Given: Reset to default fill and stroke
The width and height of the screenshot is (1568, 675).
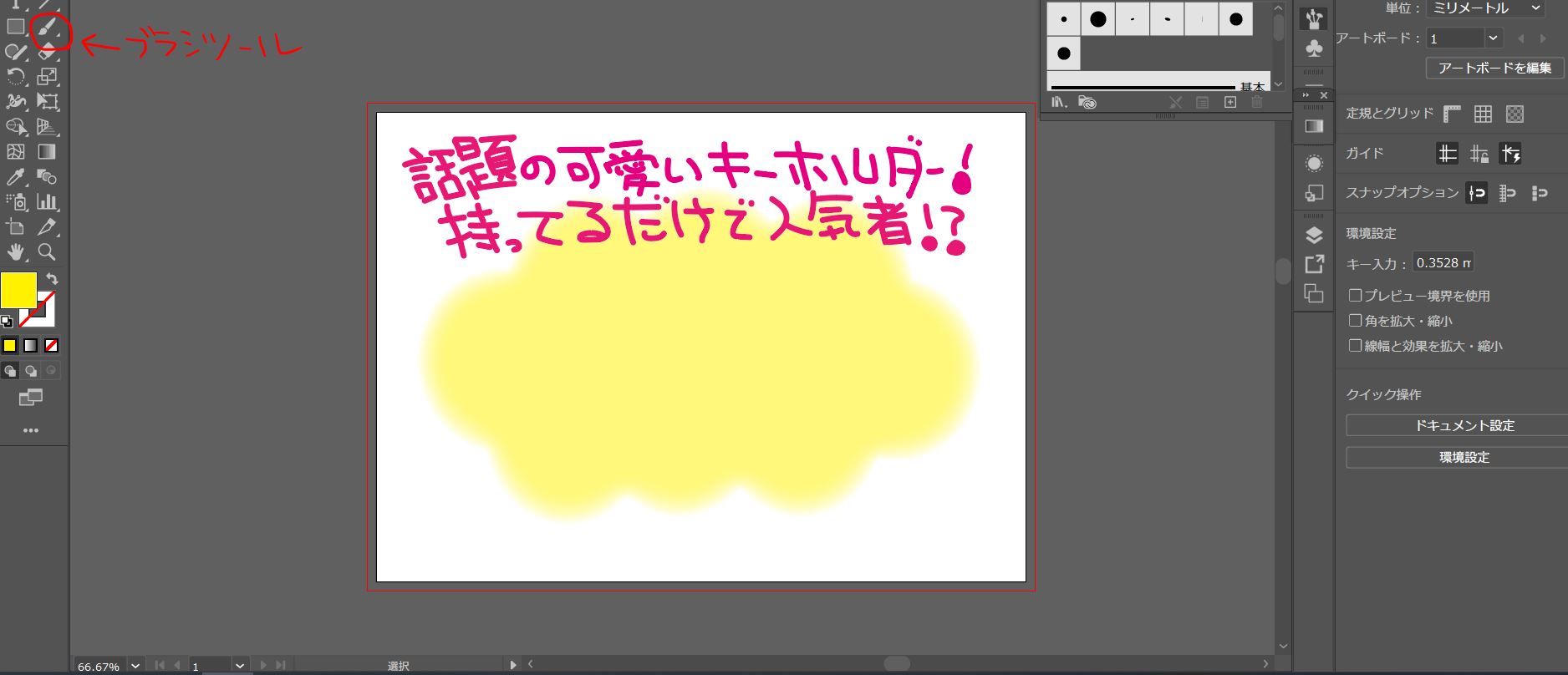Looking at the screenshot, I should pos(7,321).
